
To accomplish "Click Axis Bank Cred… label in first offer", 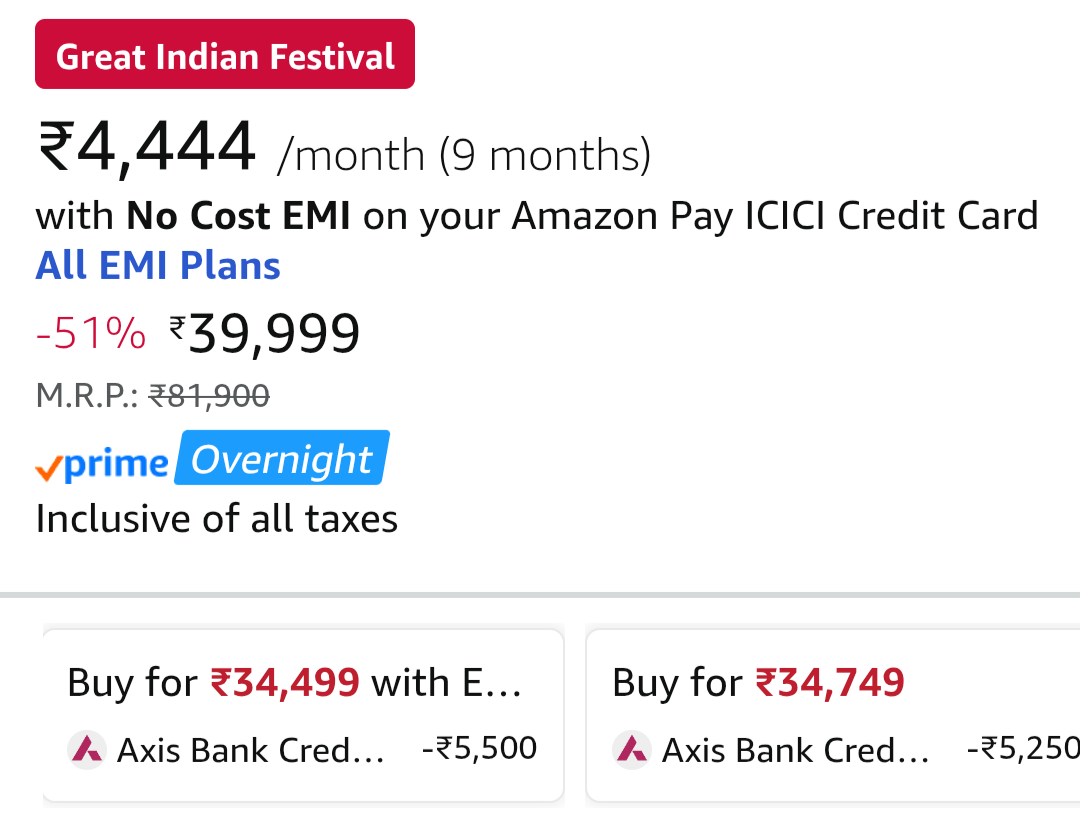I will coord(251,749).
